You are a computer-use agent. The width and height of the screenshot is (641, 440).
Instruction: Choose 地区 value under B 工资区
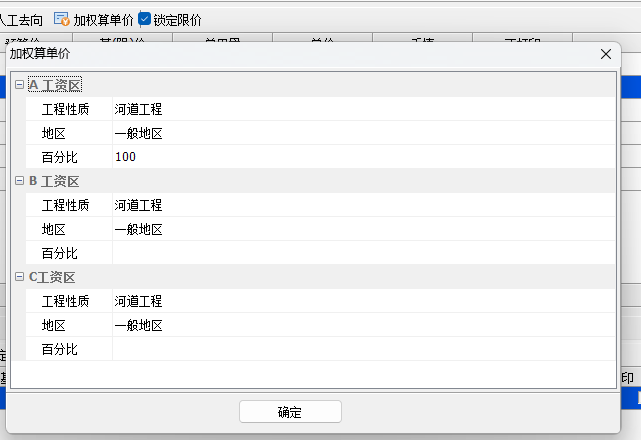360,229
